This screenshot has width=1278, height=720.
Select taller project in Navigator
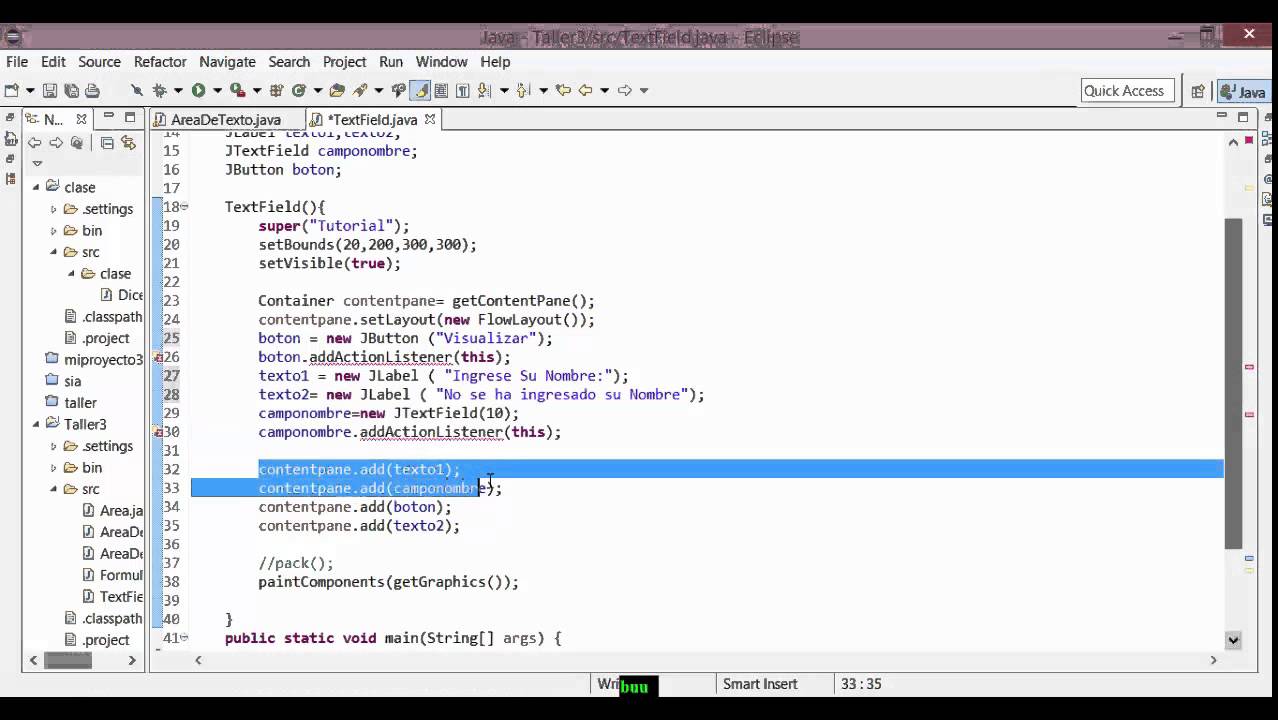click(x=80, y=403)
